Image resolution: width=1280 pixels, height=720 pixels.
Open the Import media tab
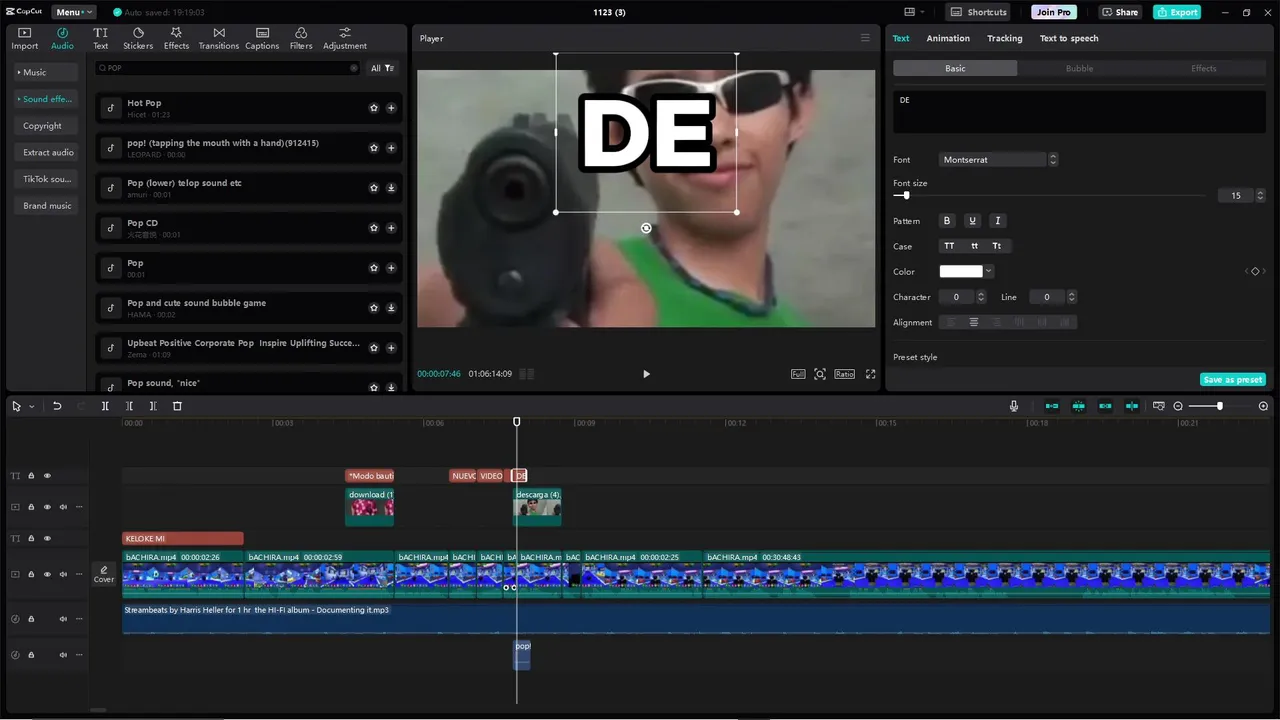coord(24,38)
